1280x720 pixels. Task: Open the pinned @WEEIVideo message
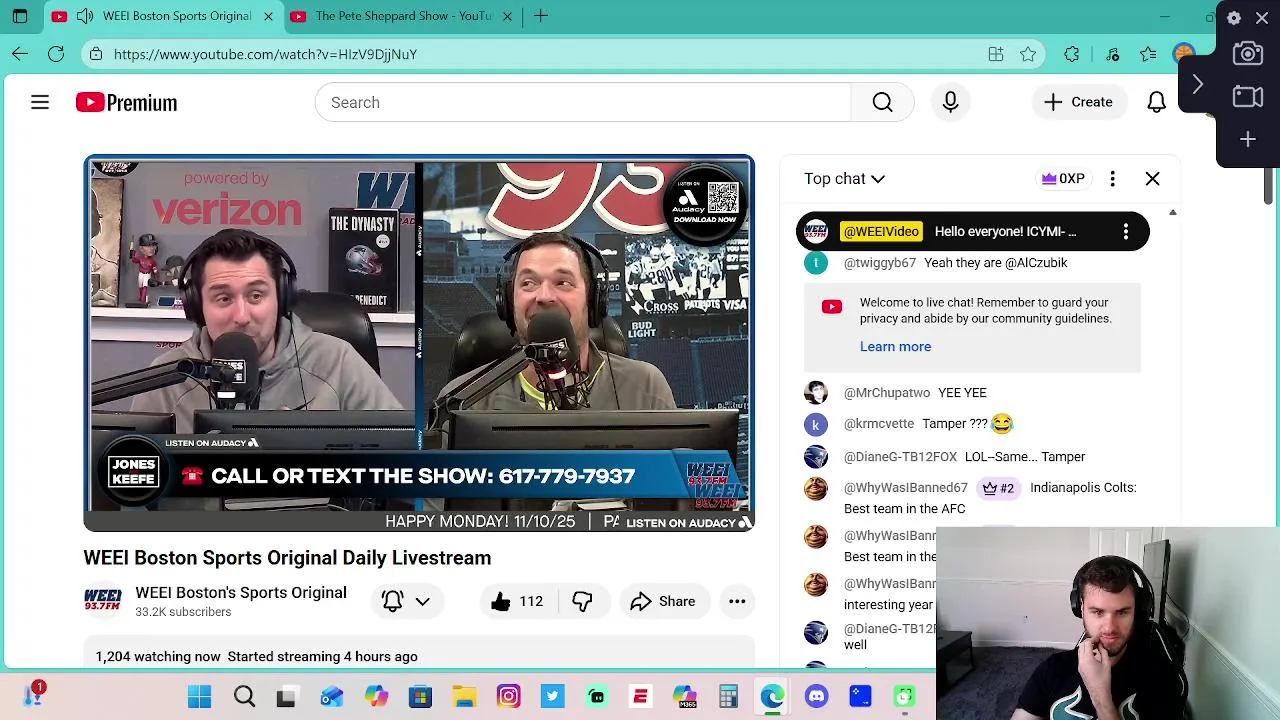point(973,231)
